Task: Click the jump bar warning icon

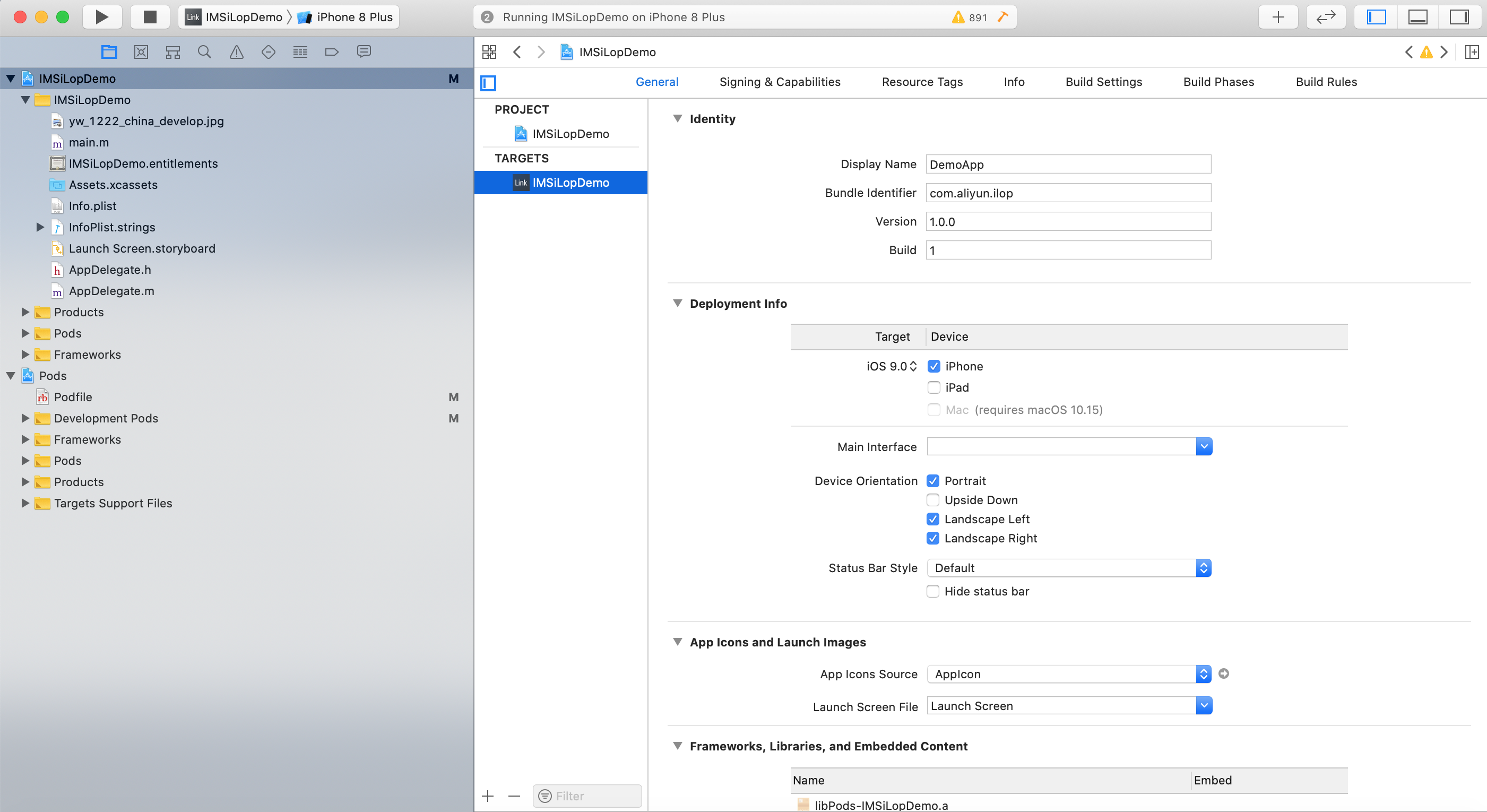Action: [1427, 52]
